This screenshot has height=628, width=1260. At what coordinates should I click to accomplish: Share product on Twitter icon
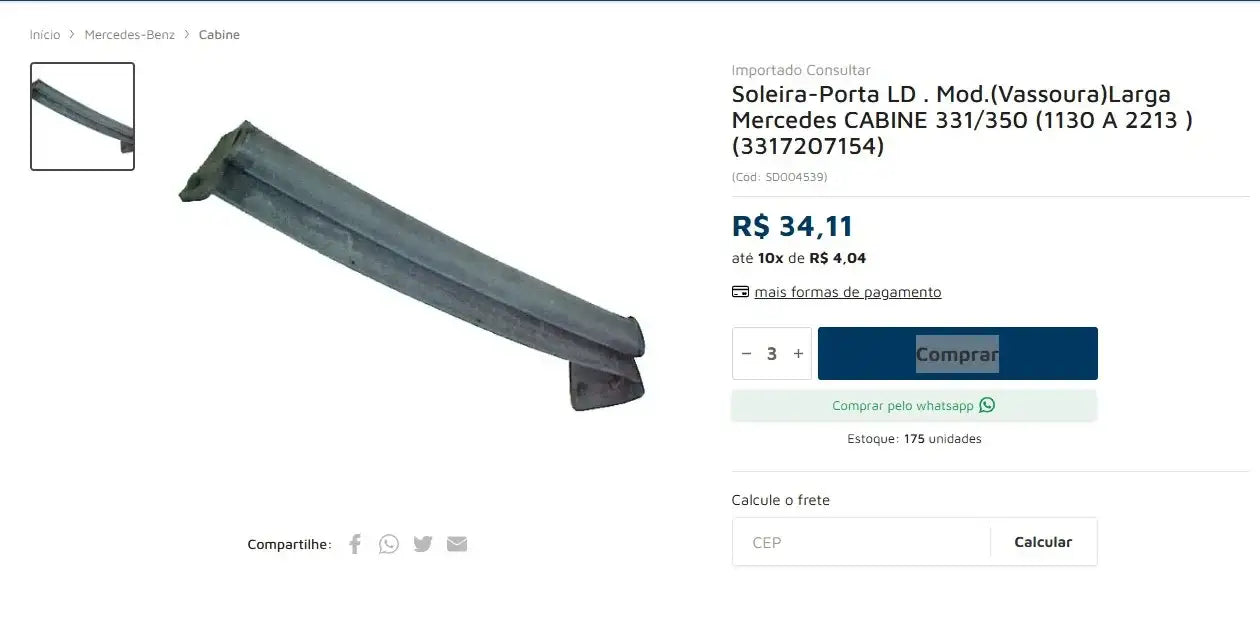tap(423, 544)
